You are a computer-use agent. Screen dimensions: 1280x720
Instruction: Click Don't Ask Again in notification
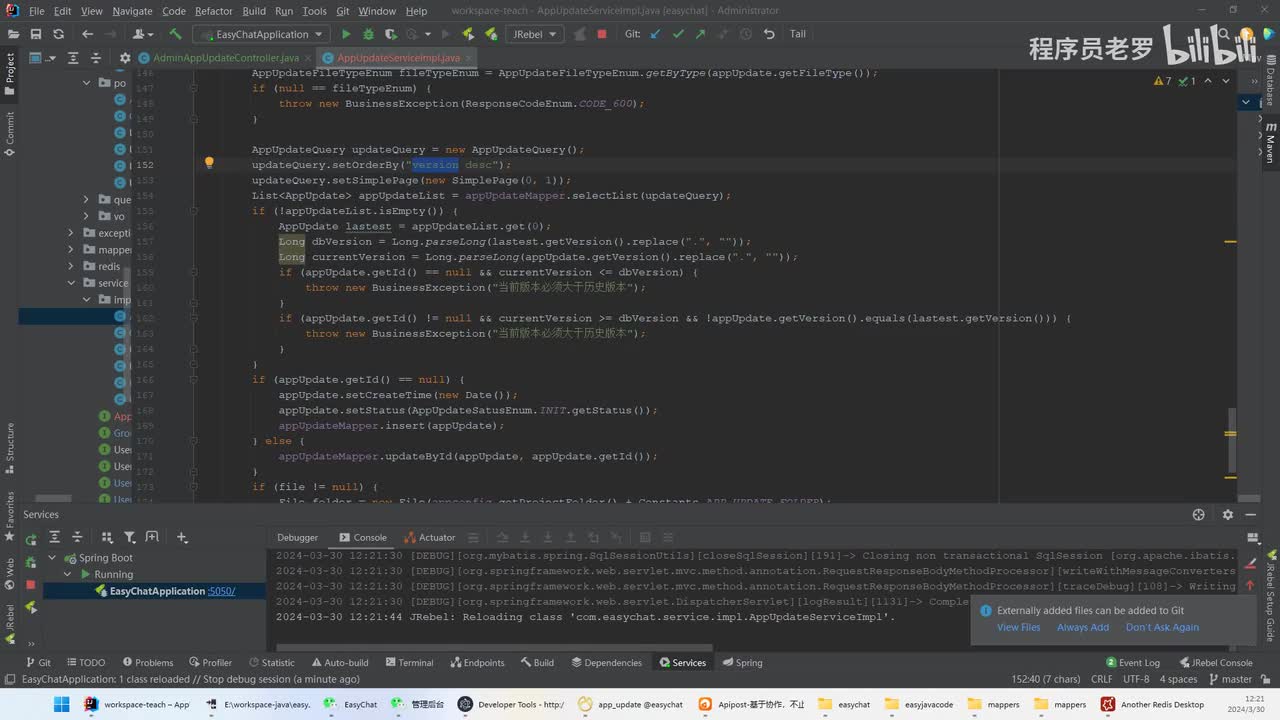tap(1162, 627)
